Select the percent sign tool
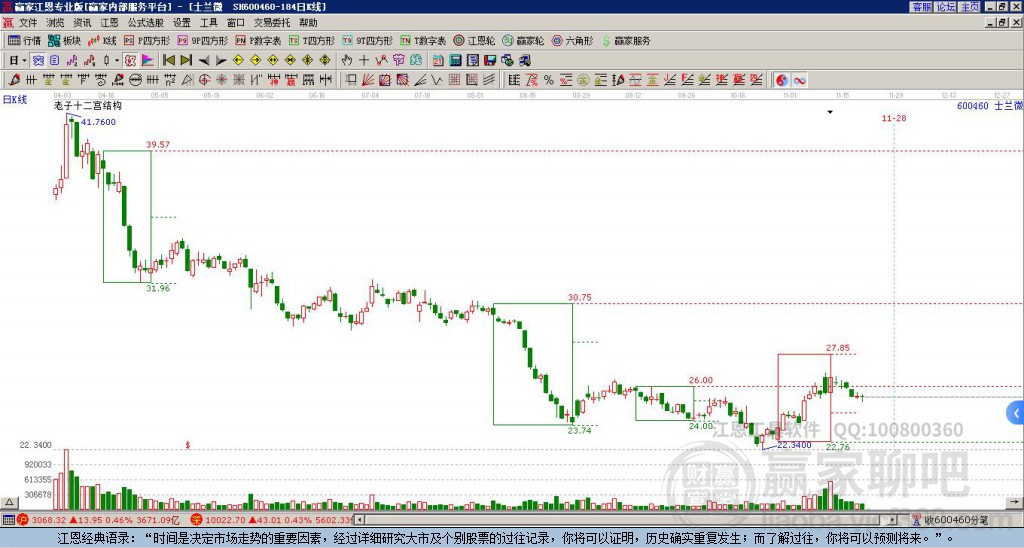 (549, 80)
